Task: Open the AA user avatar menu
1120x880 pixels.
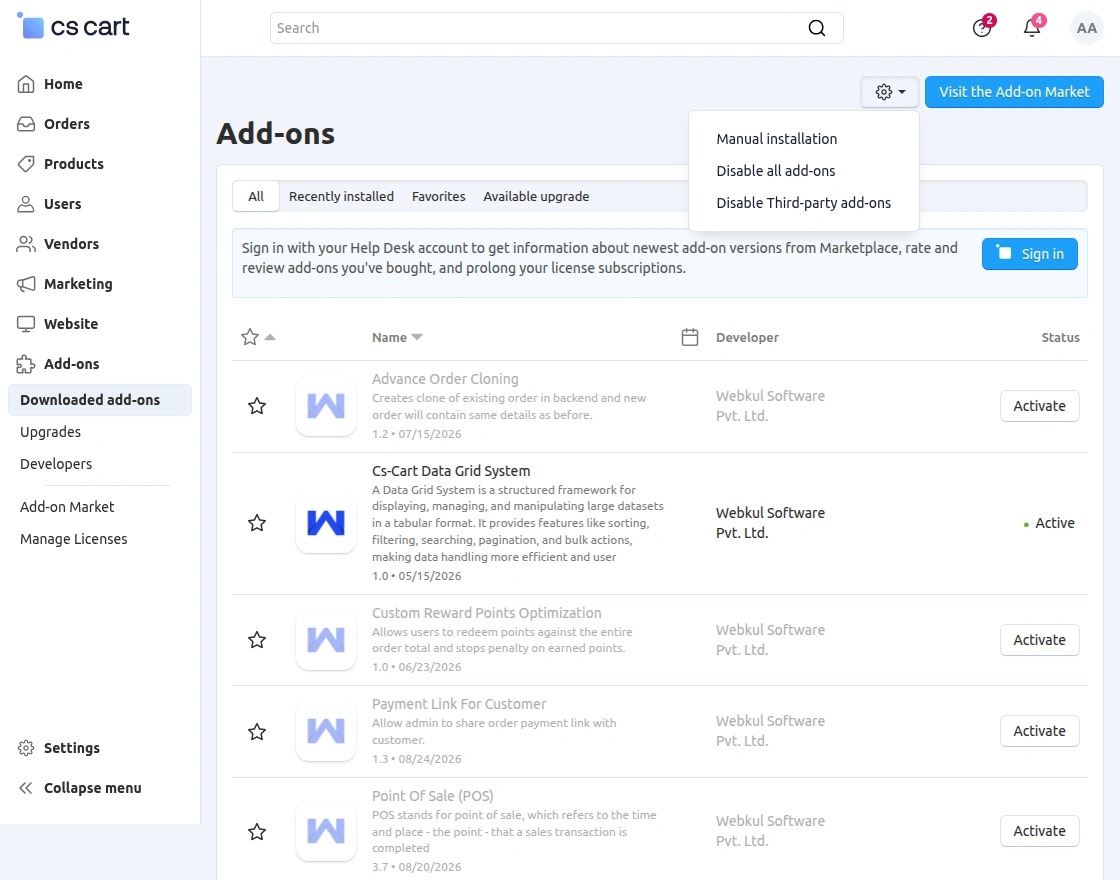Action: click(x=1086, y=28)
